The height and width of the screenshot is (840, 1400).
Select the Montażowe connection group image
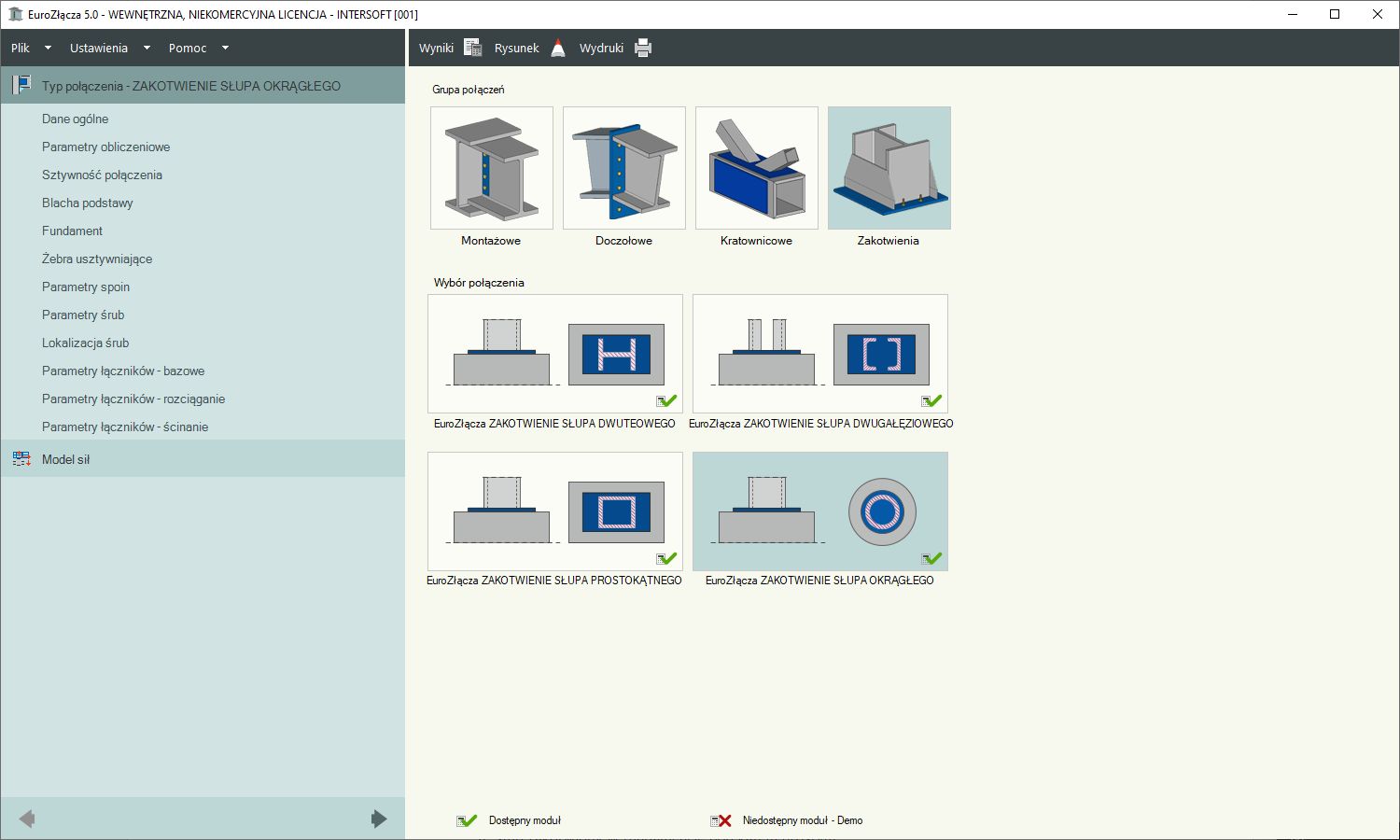tap(492, 168)
